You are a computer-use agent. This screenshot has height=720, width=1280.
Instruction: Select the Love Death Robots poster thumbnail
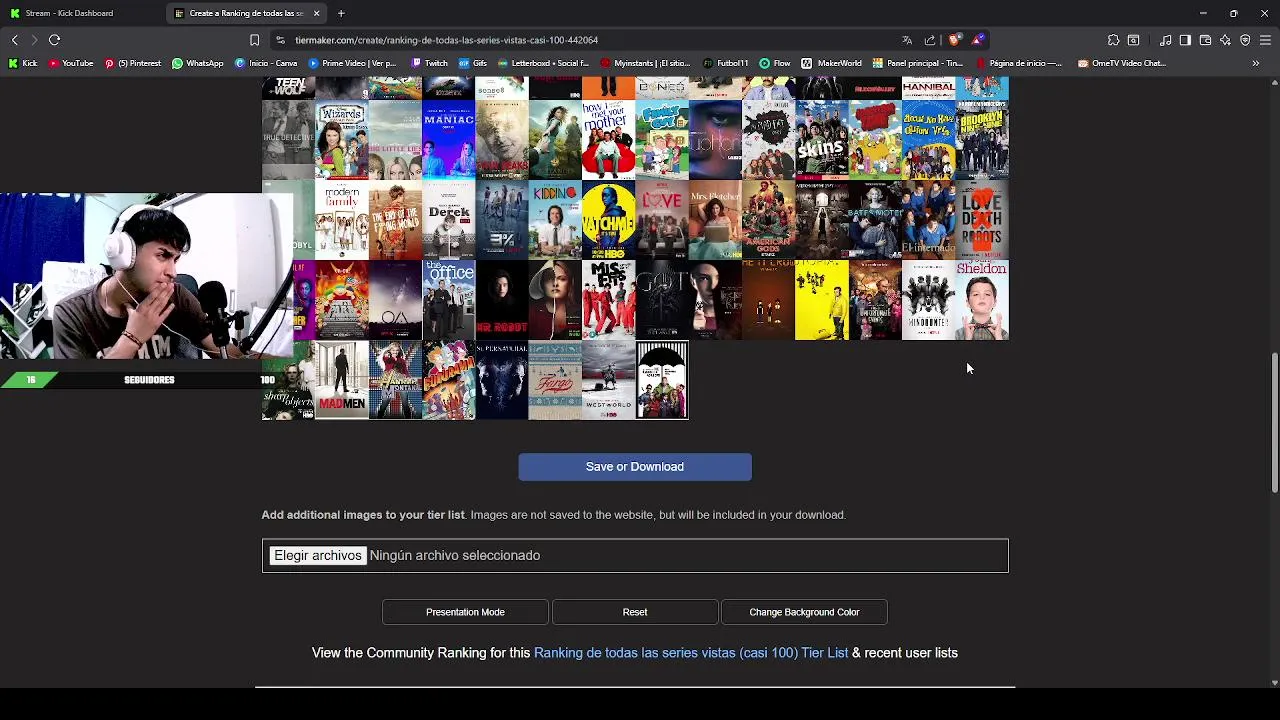click(x=982, y=220)
